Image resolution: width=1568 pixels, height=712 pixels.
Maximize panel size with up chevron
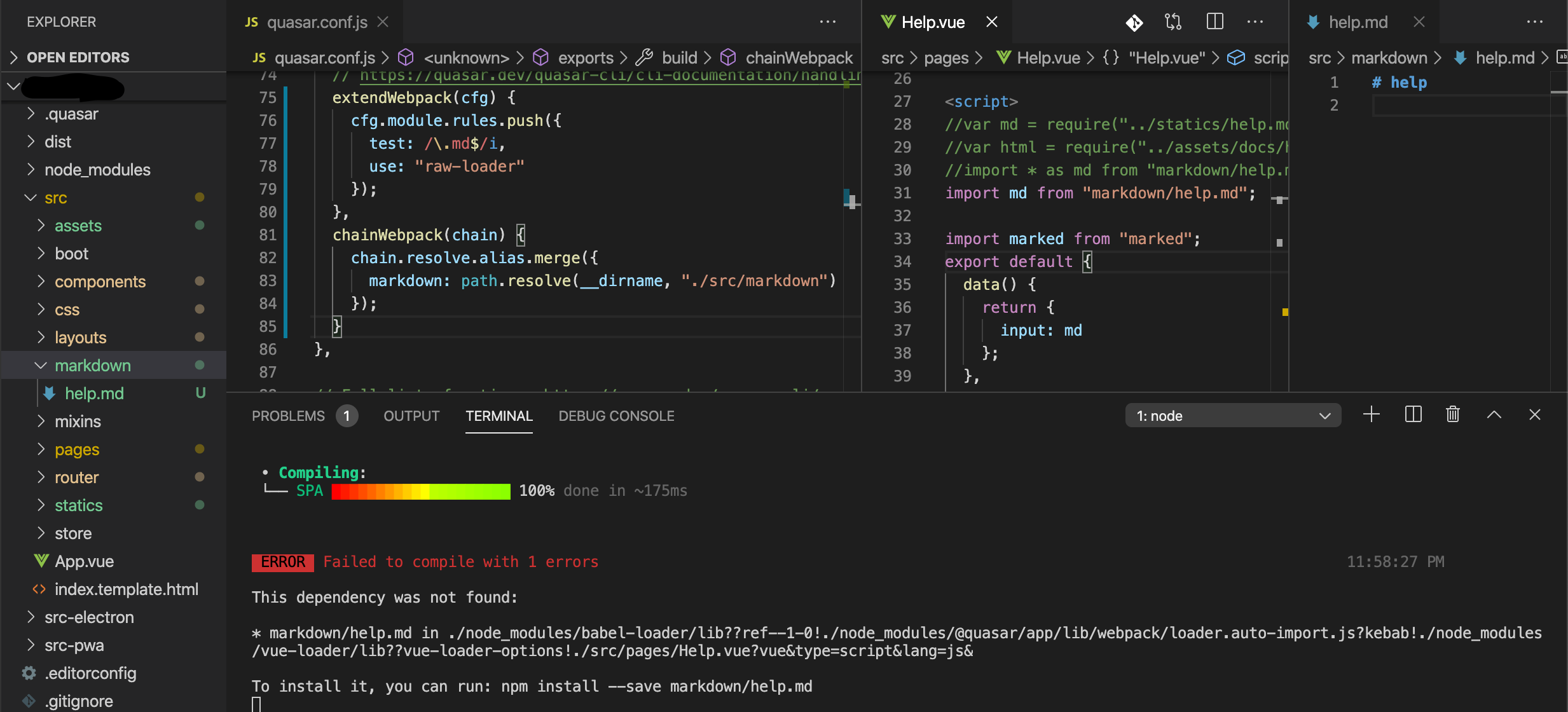(x=1494, y=415)
